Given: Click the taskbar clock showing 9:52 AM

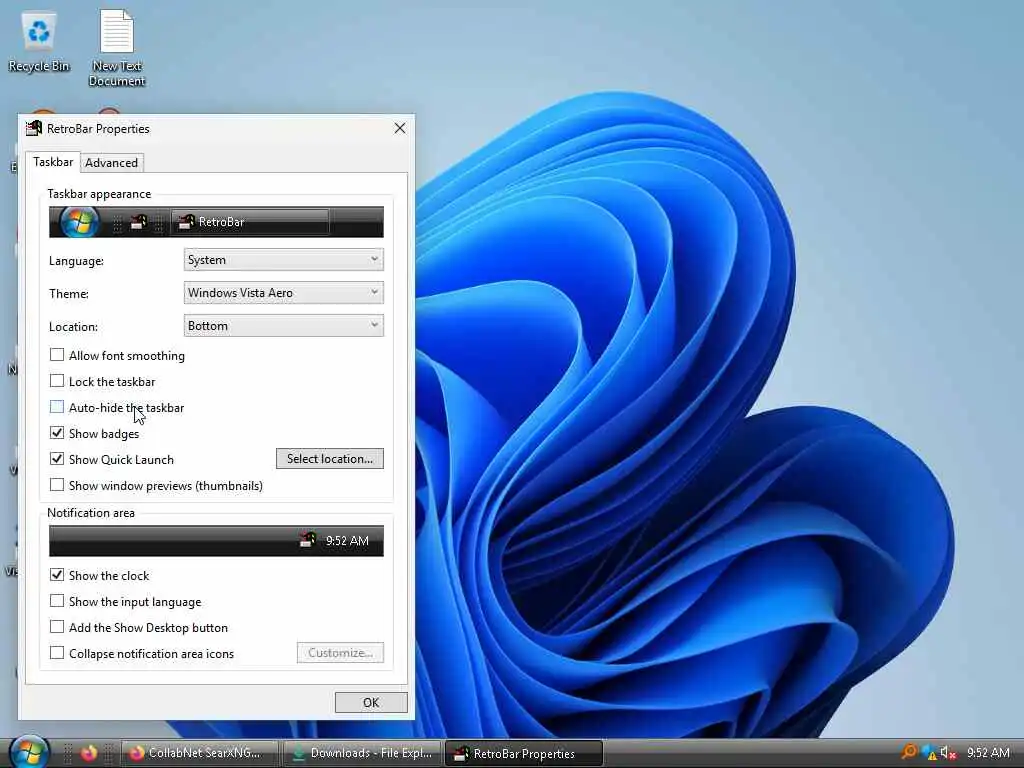Looking at the screenshot, I should [988, 753].
